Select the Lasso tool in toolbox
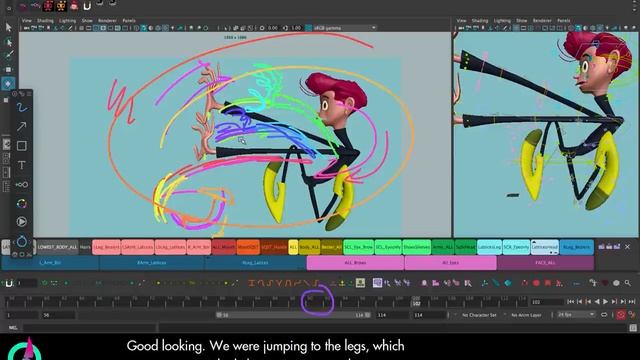This screenshot has height=360, width=640. [x=8, y=42]
